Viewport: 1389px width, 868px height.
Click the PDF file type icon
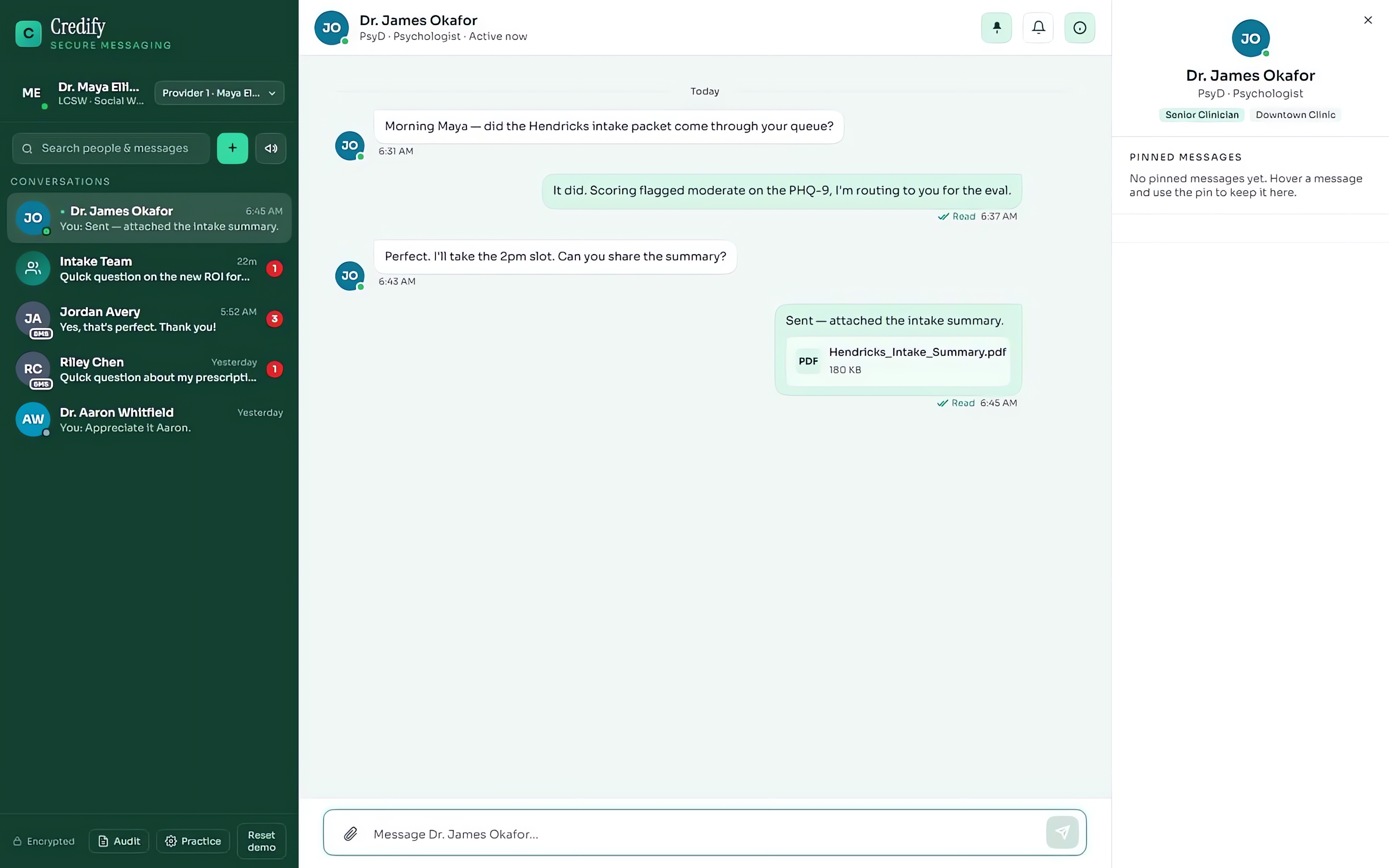[808, 361]
